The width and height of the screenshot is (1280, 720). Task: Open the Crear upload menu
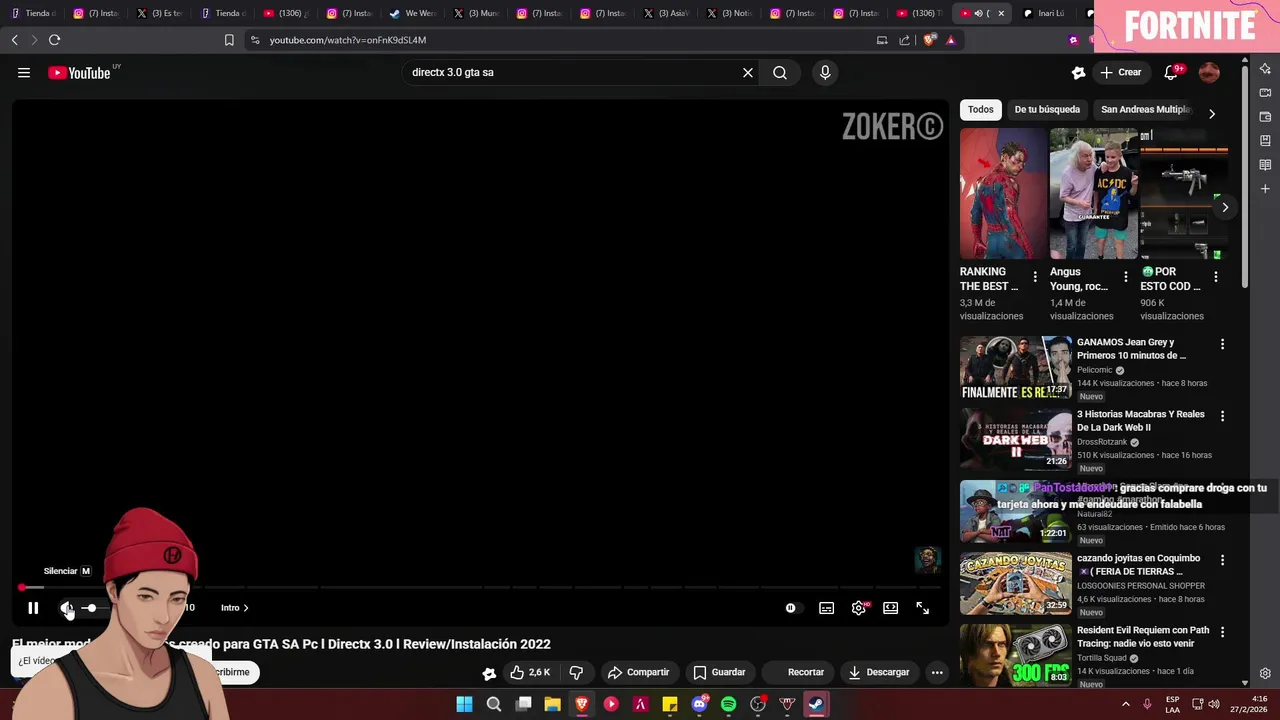pyautogui.click(x=1121, y=72)
